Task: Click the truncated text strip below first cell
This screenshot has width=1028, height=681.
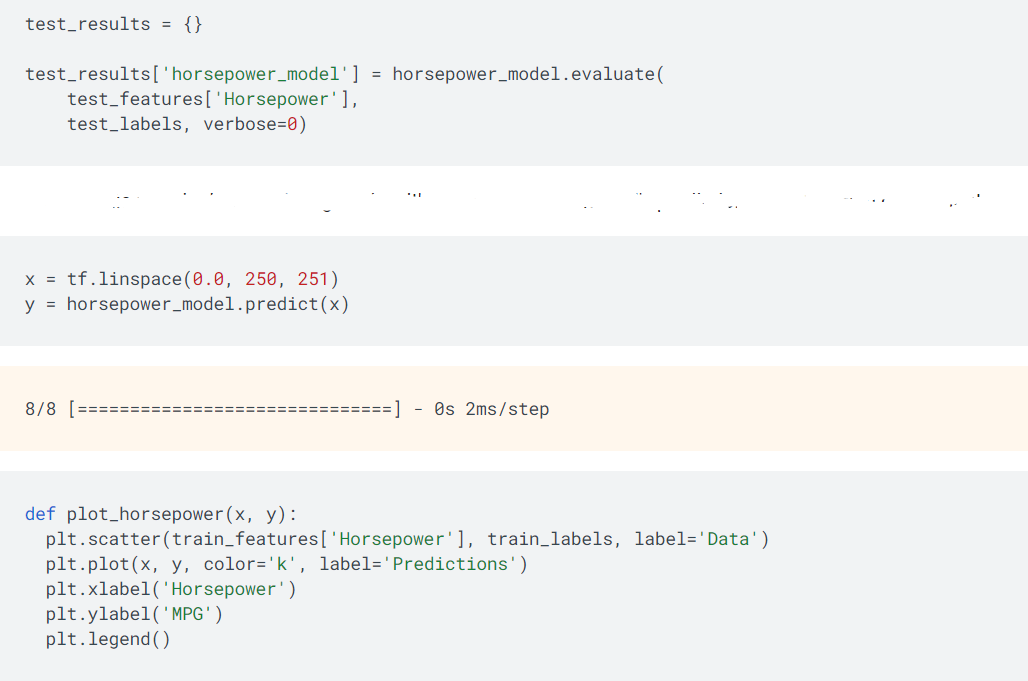Action: (513, 200)
